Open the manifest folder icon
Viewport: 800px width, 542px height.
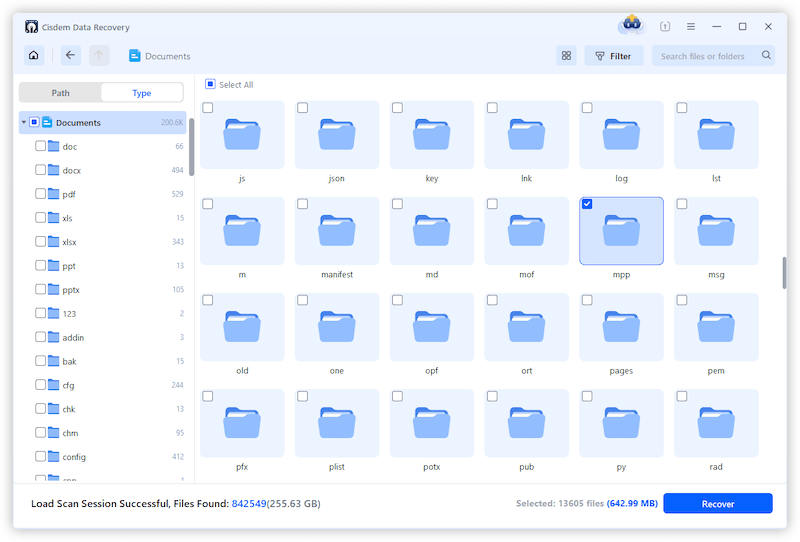tap(337, 231)
